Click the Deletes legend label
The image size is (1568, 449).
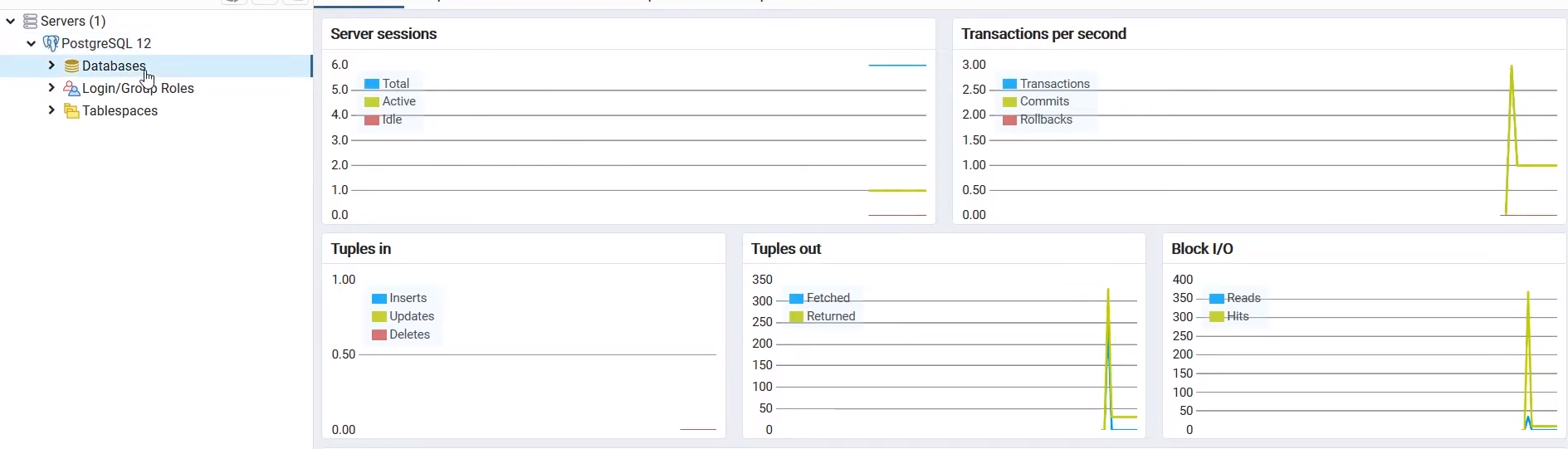point(410,334)
